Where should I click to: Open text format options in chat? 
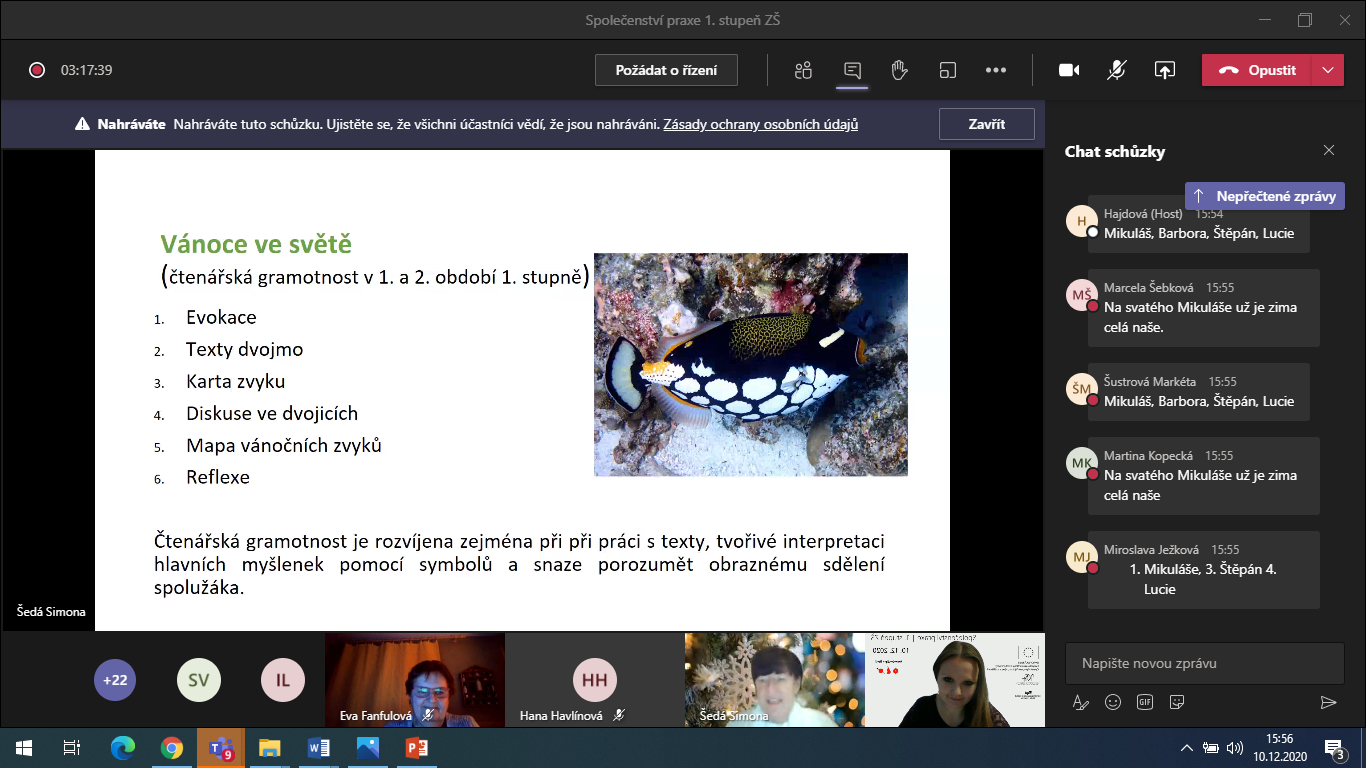1081,702
